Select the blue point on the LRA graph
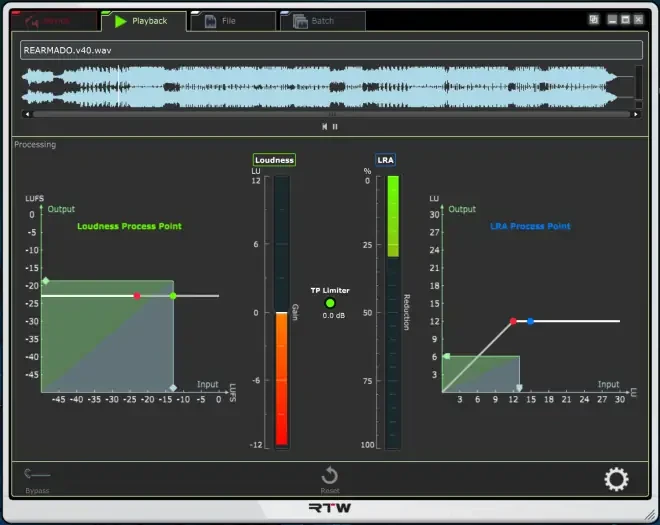This screenshot has height=525, width=660. tap(531, 321)
